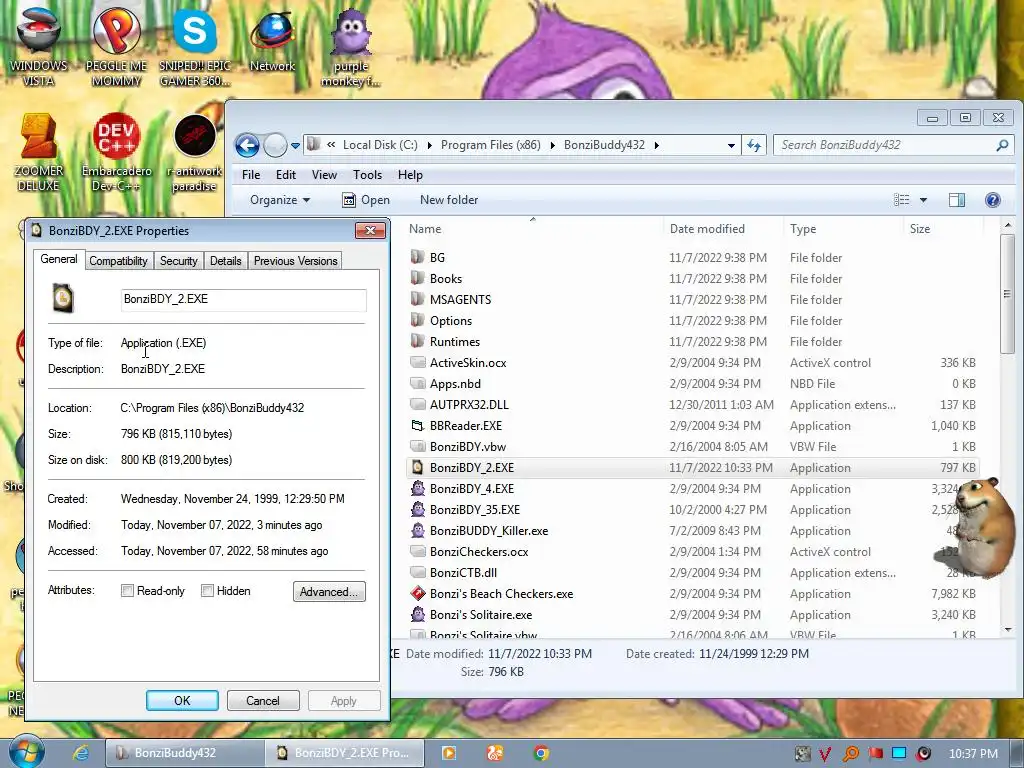Expand the Program Files (x86) breadcrumb arrow
The height and width of the screenshot is (768, 1024).
point(552,145)
